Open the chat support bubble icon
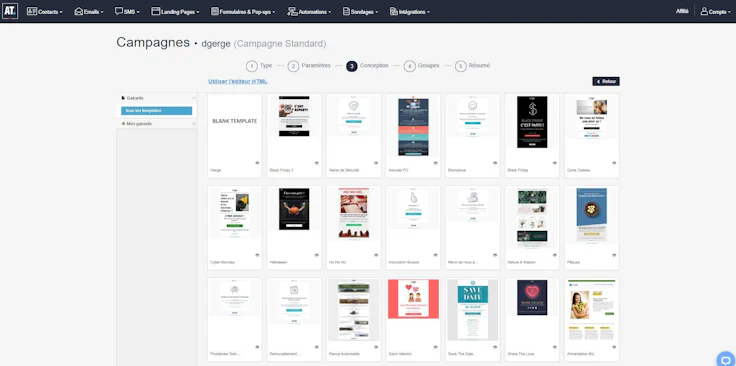This screenshot has height=366, width=736. tap(726, 359)
